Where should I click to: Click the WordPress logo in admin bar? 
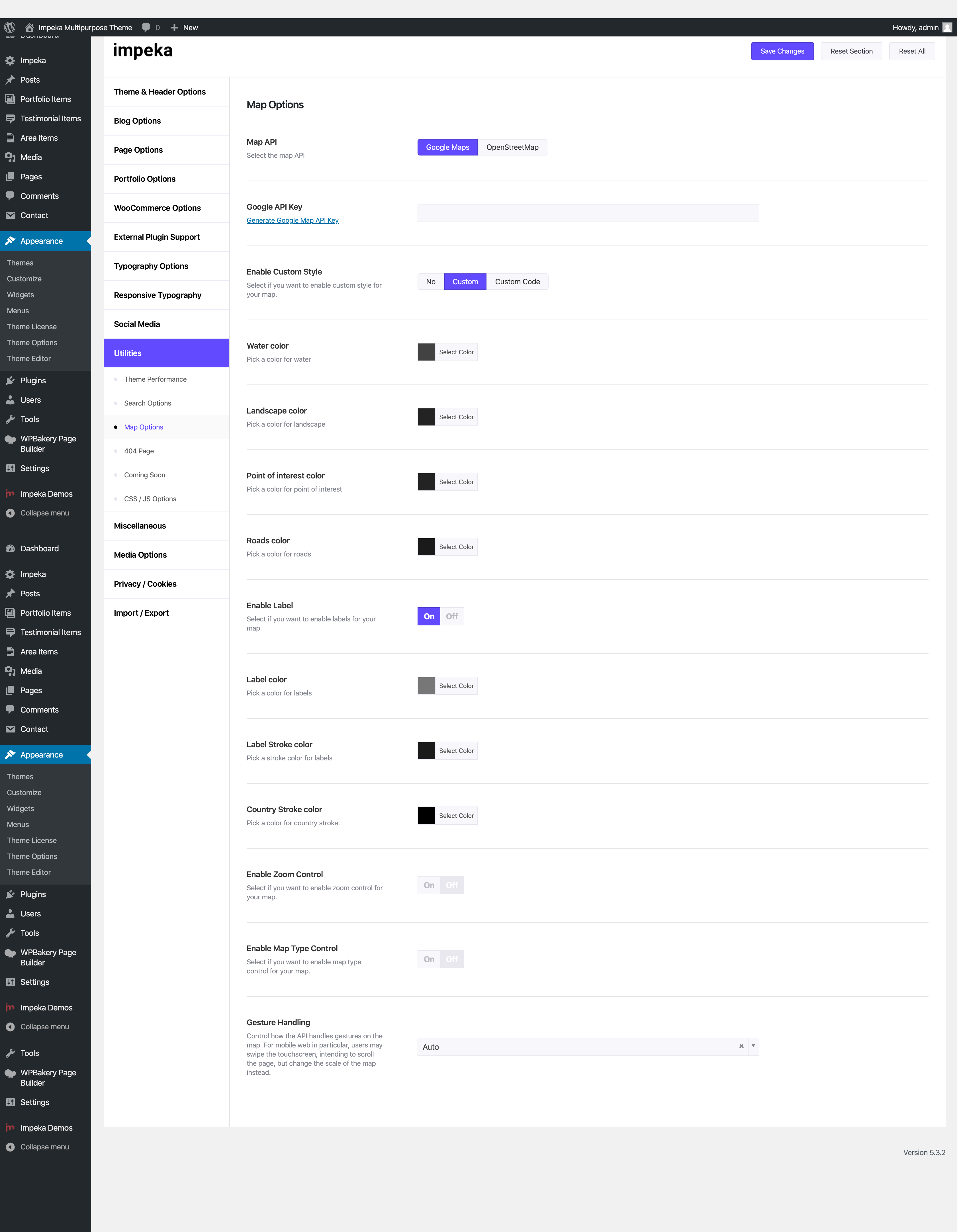click(x=10, y=28)
